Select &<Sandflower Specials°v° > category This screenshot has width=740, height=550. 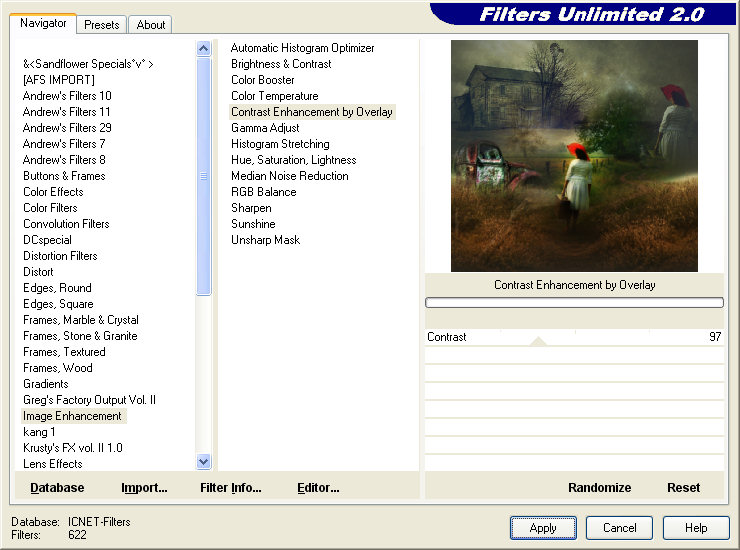(88, 64)
